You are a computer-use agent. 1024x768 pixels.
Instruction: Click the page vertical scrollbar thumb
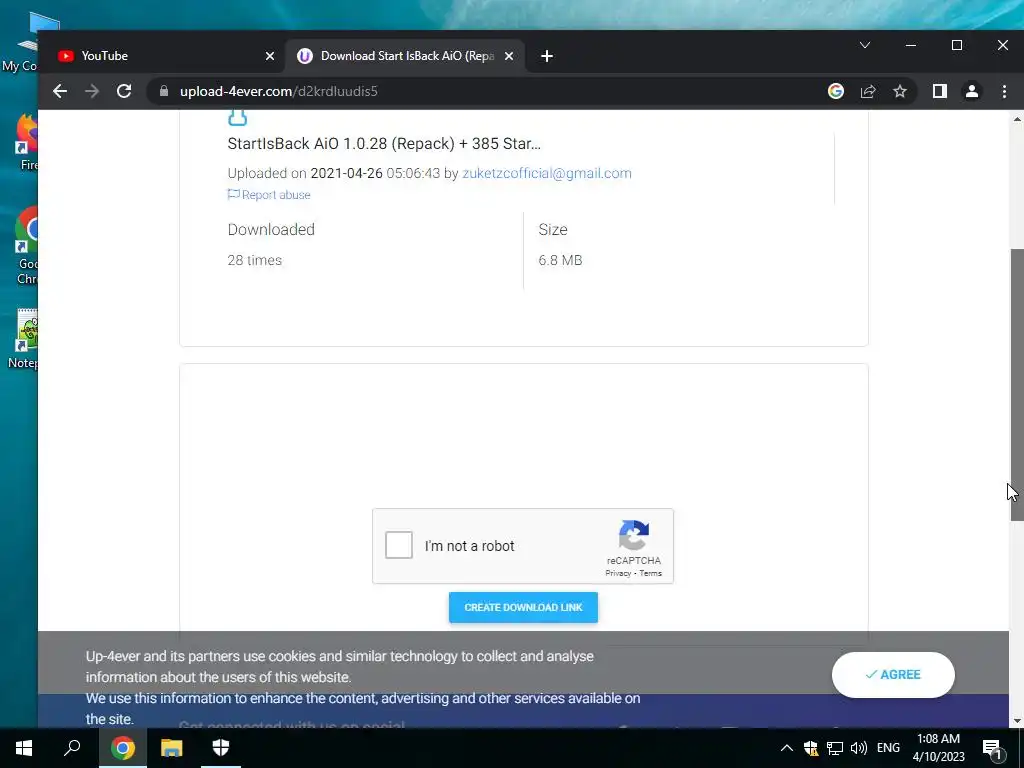click(x=1016, y=385)
